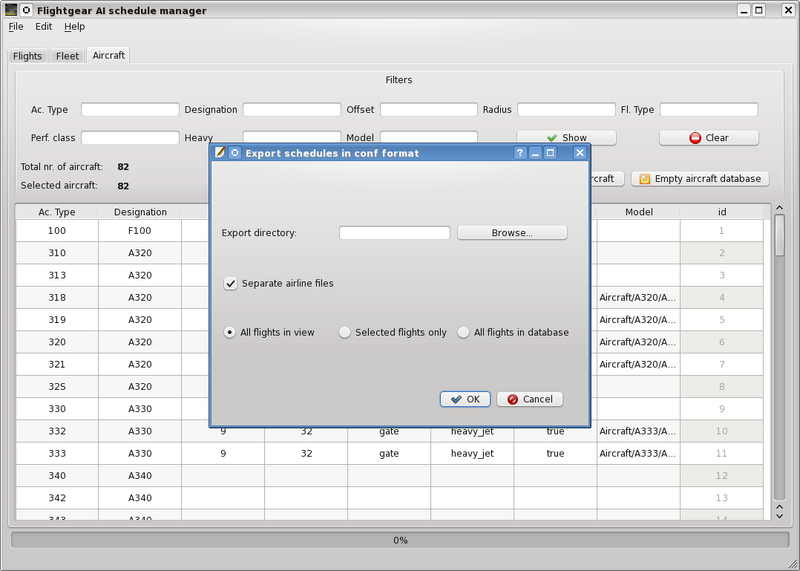The height and width of the screenshot is (571, 800).
Task: Select All flights in view option
Action: pos(230,332)
